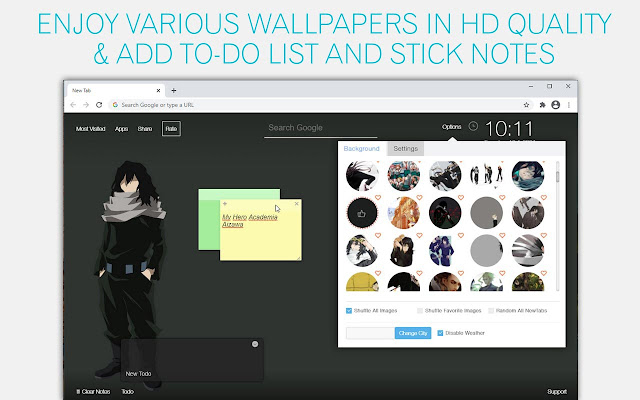Close the New Todo panel
The height and width of the screenshot is (400, 640).
[x=255, y=344]
